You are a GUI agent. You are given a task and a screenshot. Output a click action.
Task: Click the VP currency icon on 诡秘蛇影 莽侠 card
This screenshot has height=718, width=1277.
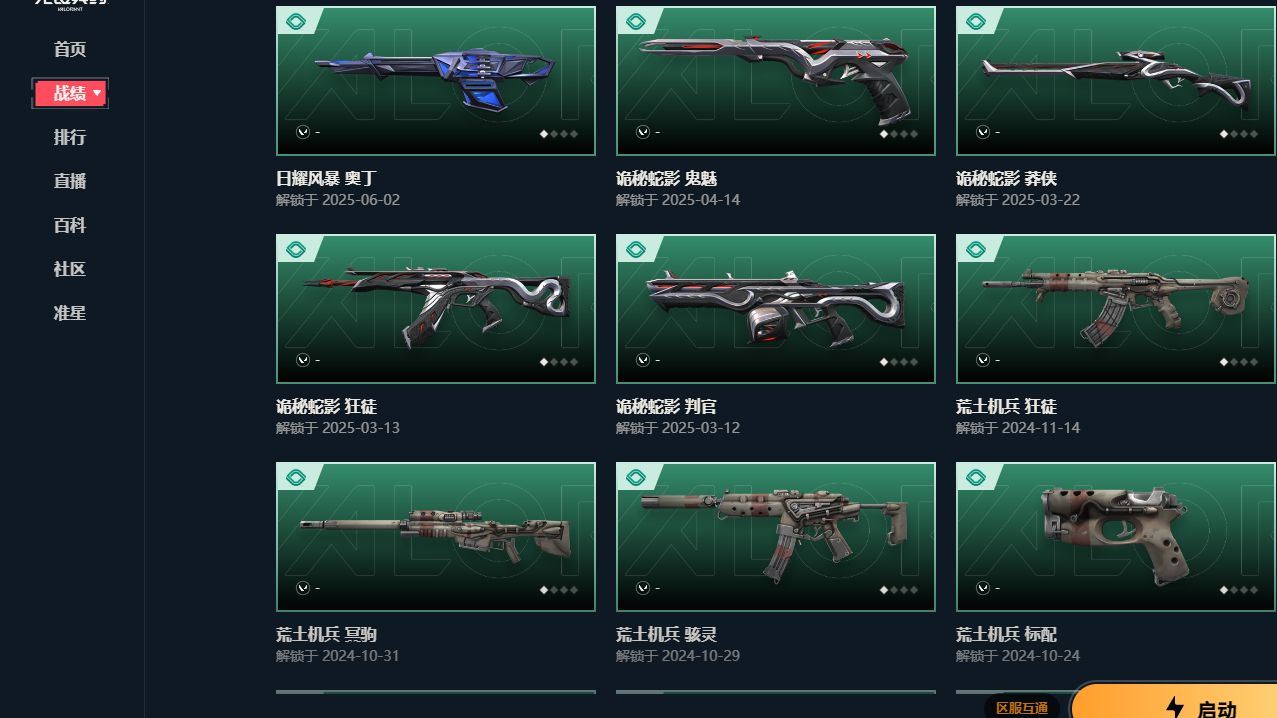(x=983, y=132)
